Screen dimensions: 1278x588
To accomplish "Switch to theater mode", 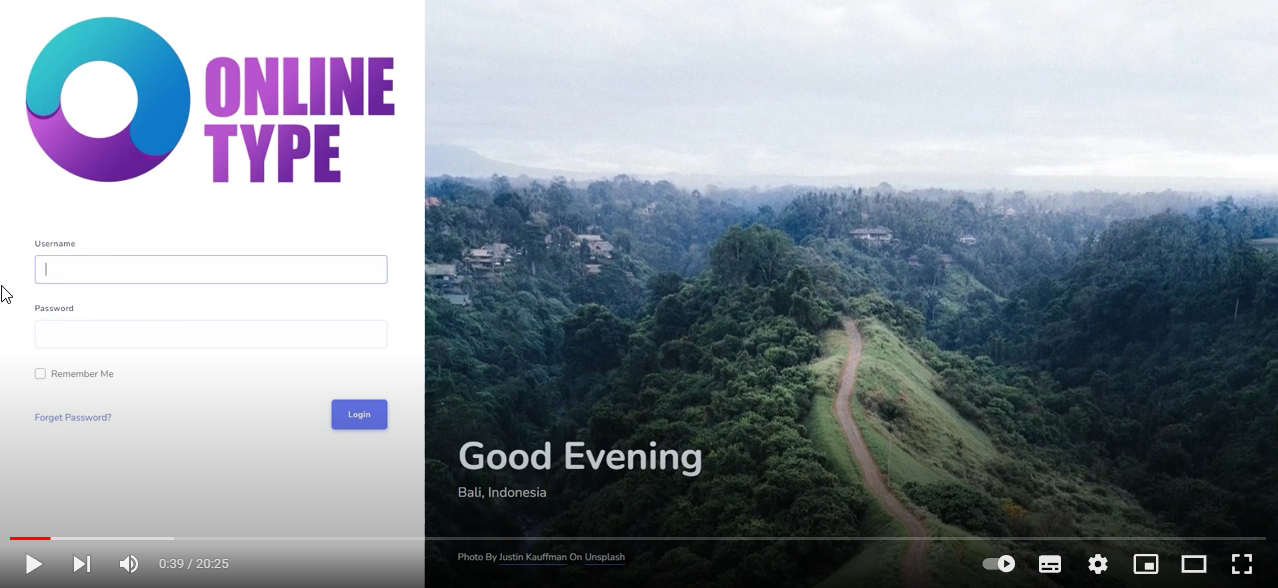I will 1194,564.
